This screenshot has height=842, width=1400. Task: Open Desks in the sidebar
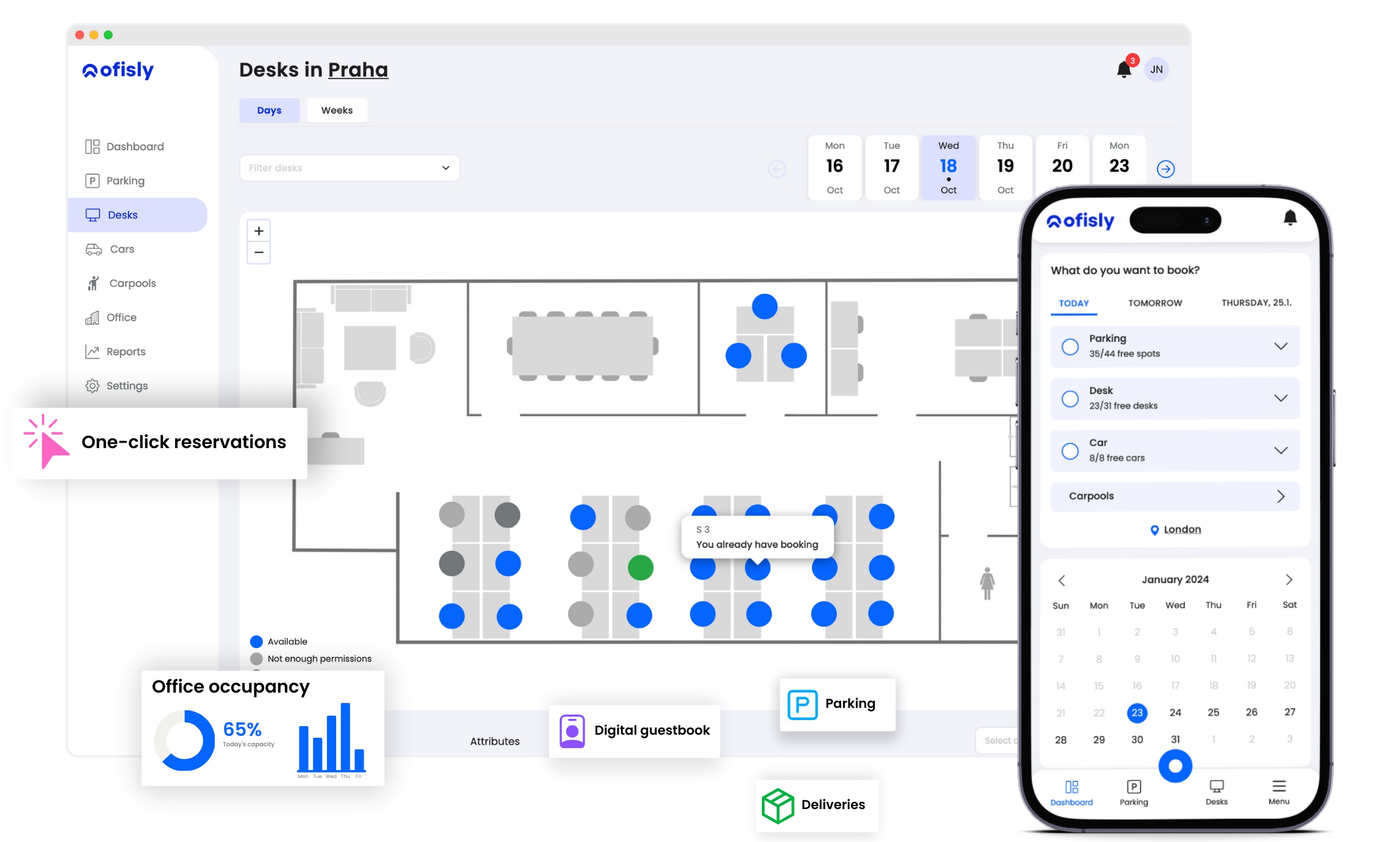click(137, 215)
